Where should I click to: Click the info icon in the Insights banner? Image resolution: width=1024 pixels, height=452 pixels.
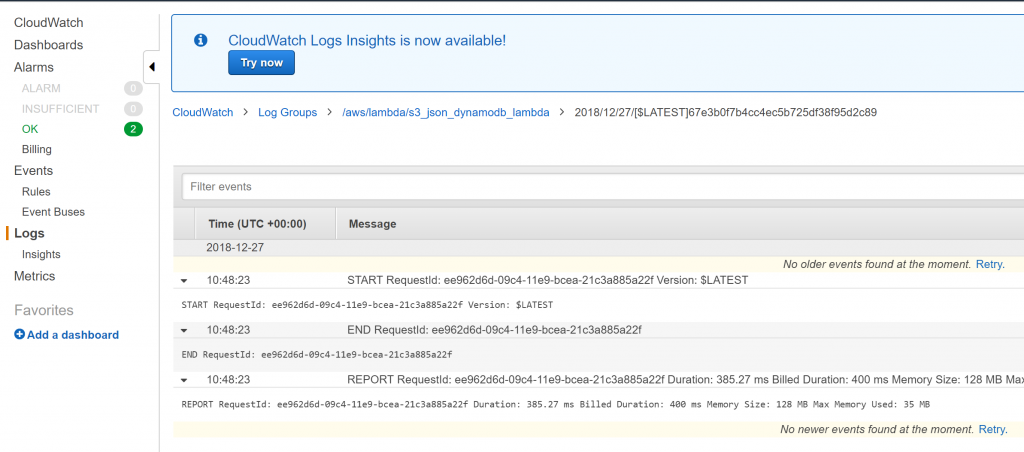(x=201, y=40)
